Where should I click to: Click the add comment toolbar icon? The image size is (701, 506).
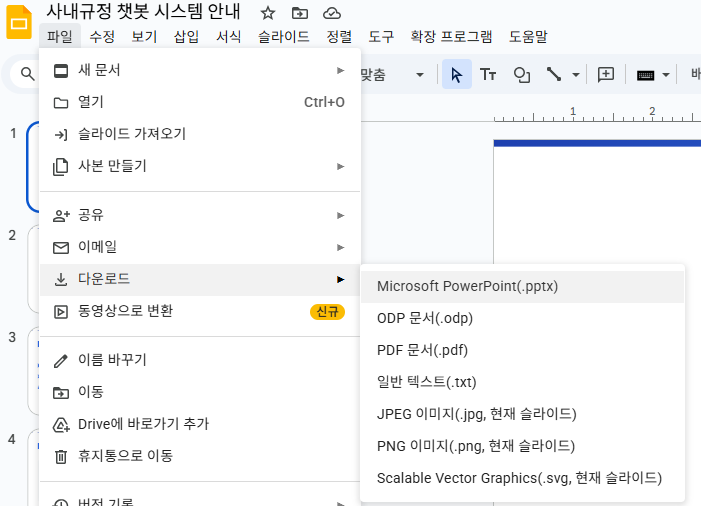(606, 74)
